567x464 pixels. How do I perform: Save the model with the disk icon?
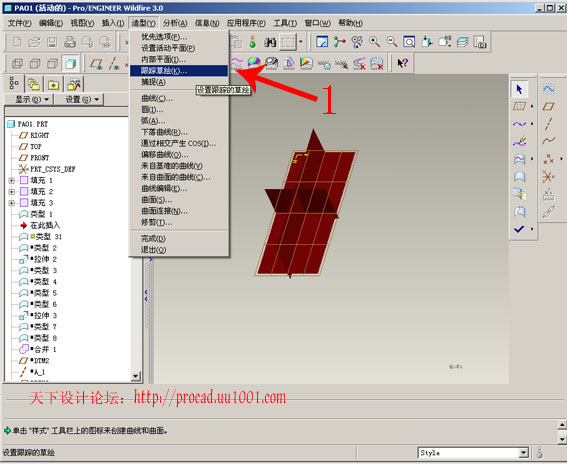click(x=52, y=42)
